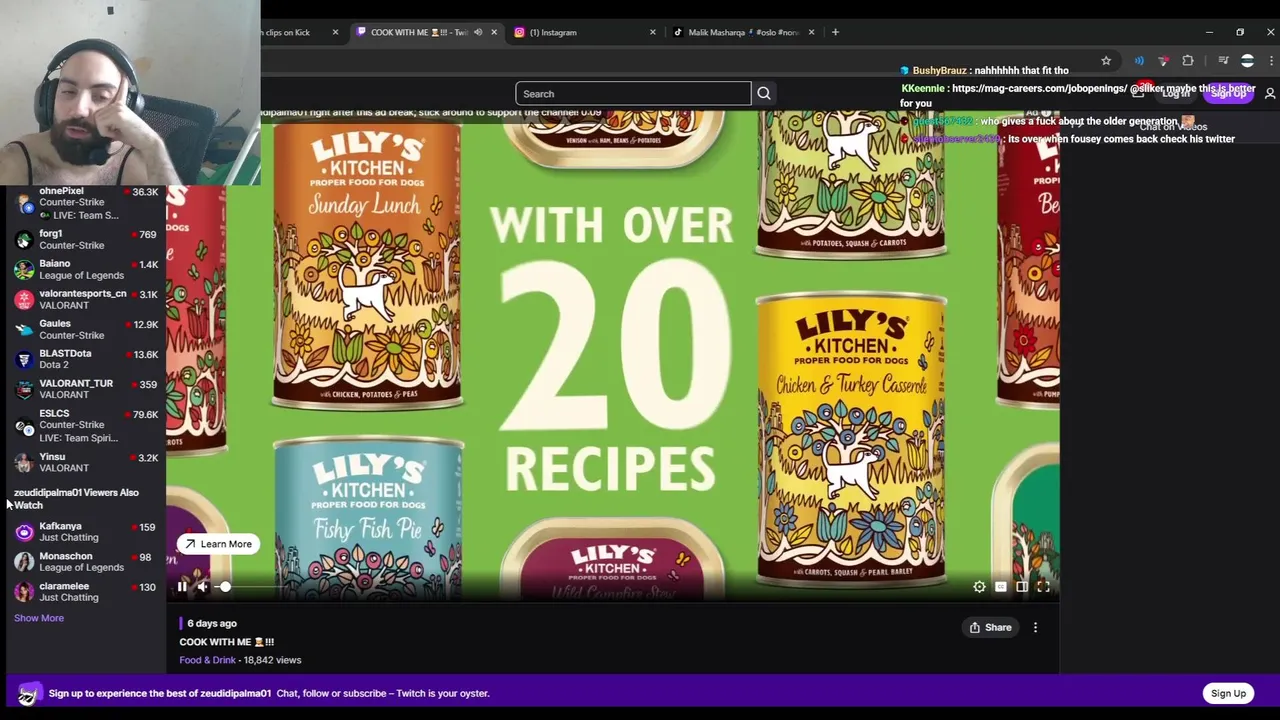Open ESLCS channel avatar
1280x720 pixels.
[x=24, y=427]
